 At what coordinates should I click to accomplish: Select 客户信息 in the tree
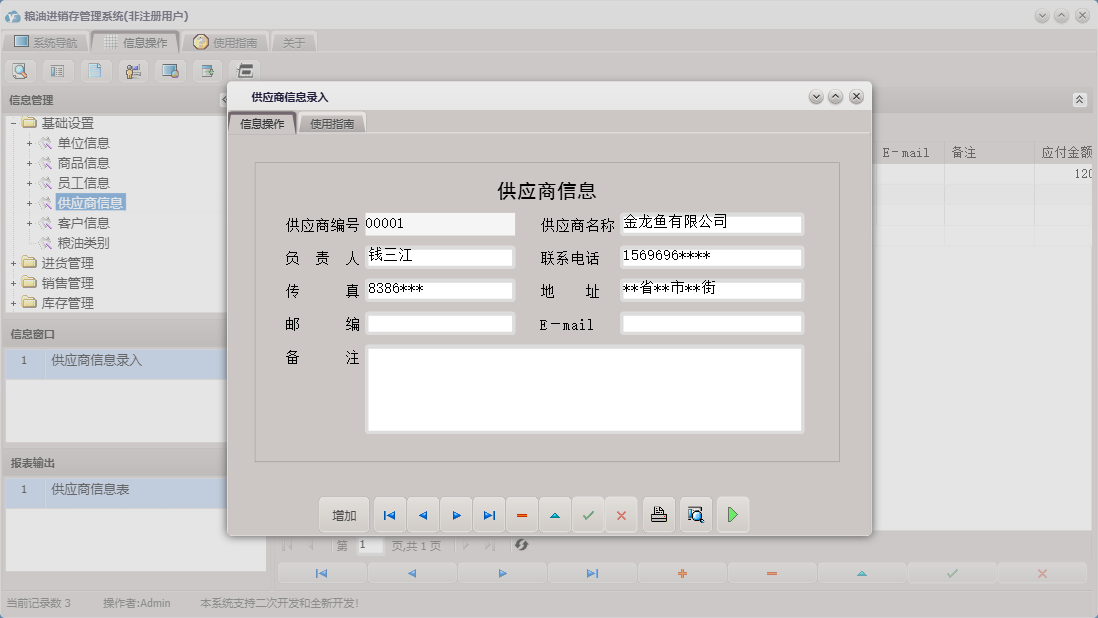click(85, 222)
